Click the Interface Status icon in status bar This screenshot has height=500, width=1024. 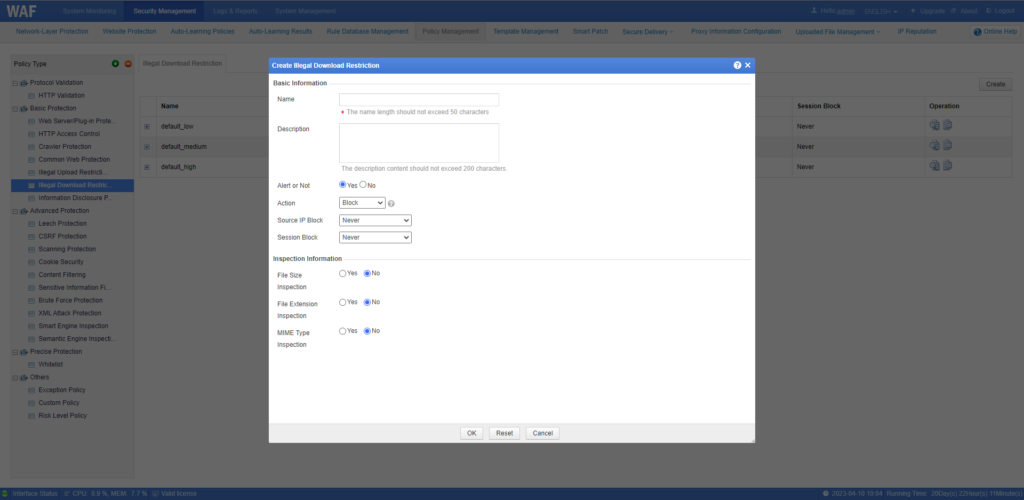(x=5, y=493)
